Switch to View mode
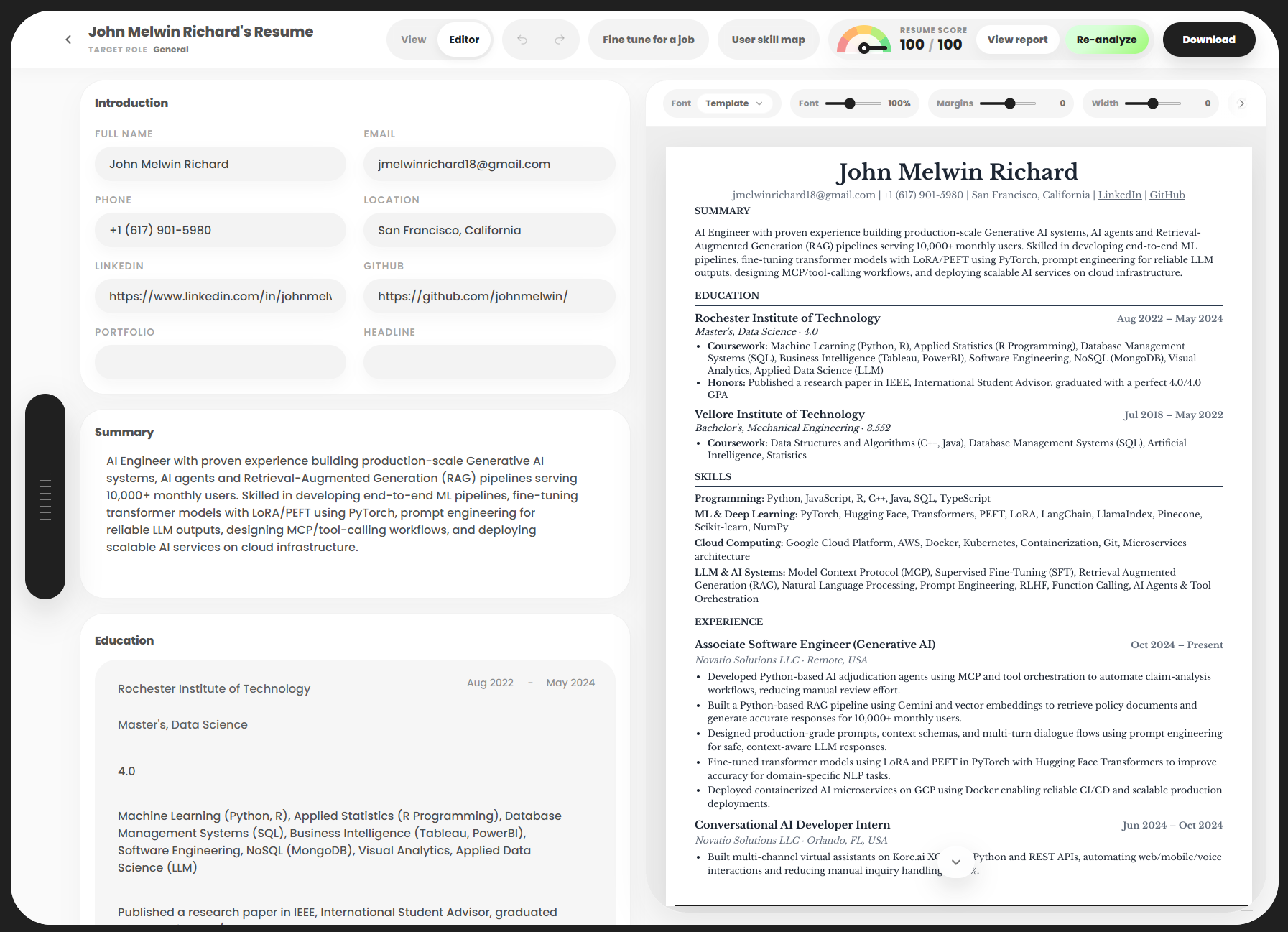 (413, 40)
